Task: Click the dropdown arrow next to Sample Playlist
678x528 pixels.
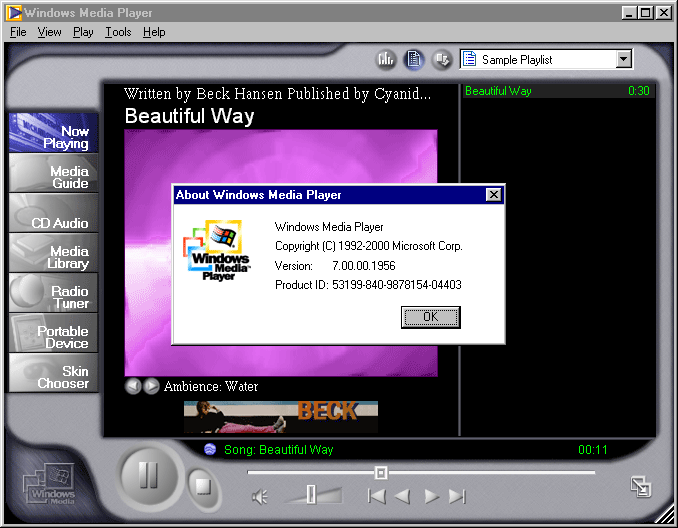Action: (624, 59)
